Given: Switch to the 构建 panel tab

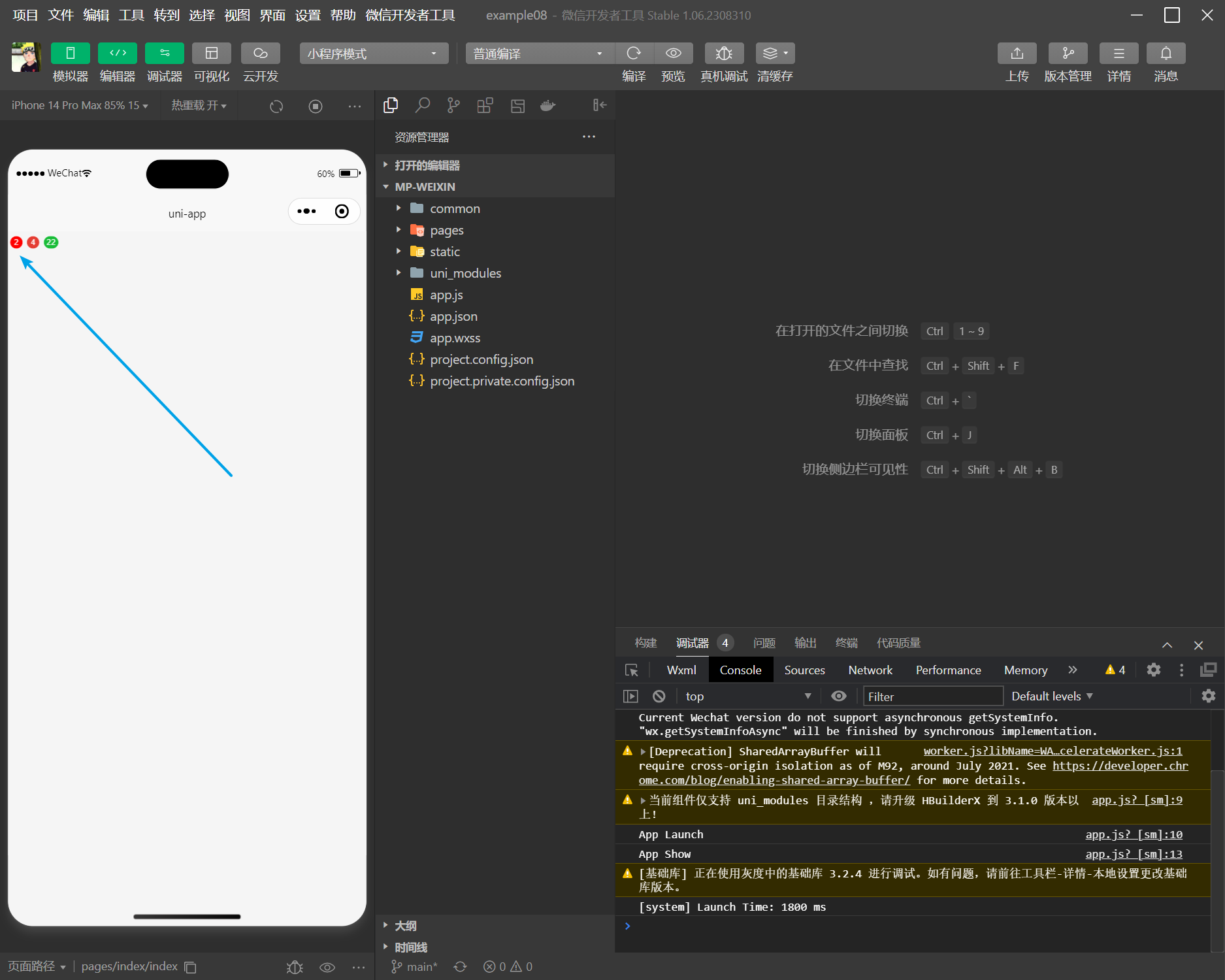Looking at the screenshot, I should tap(645, 643).
